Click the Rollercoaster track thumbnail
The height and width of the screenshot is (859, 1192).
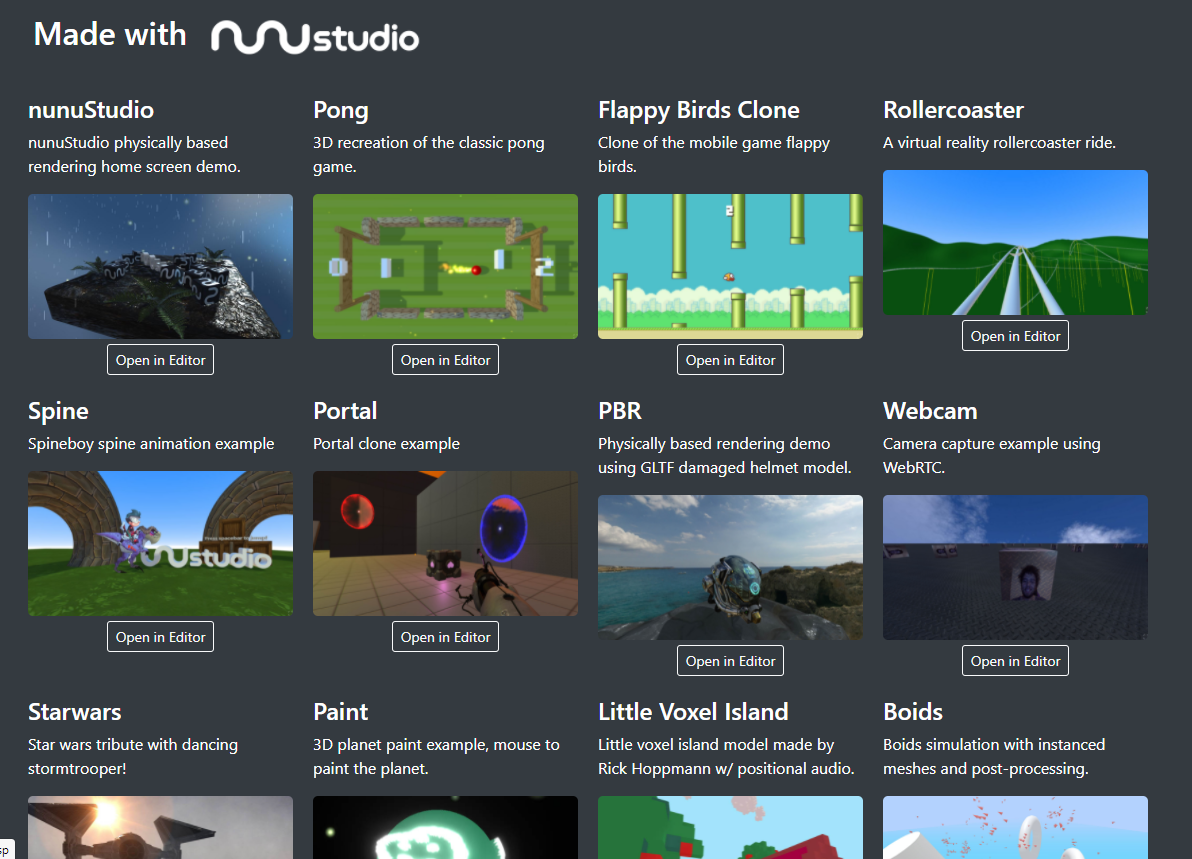point(1016,242)
